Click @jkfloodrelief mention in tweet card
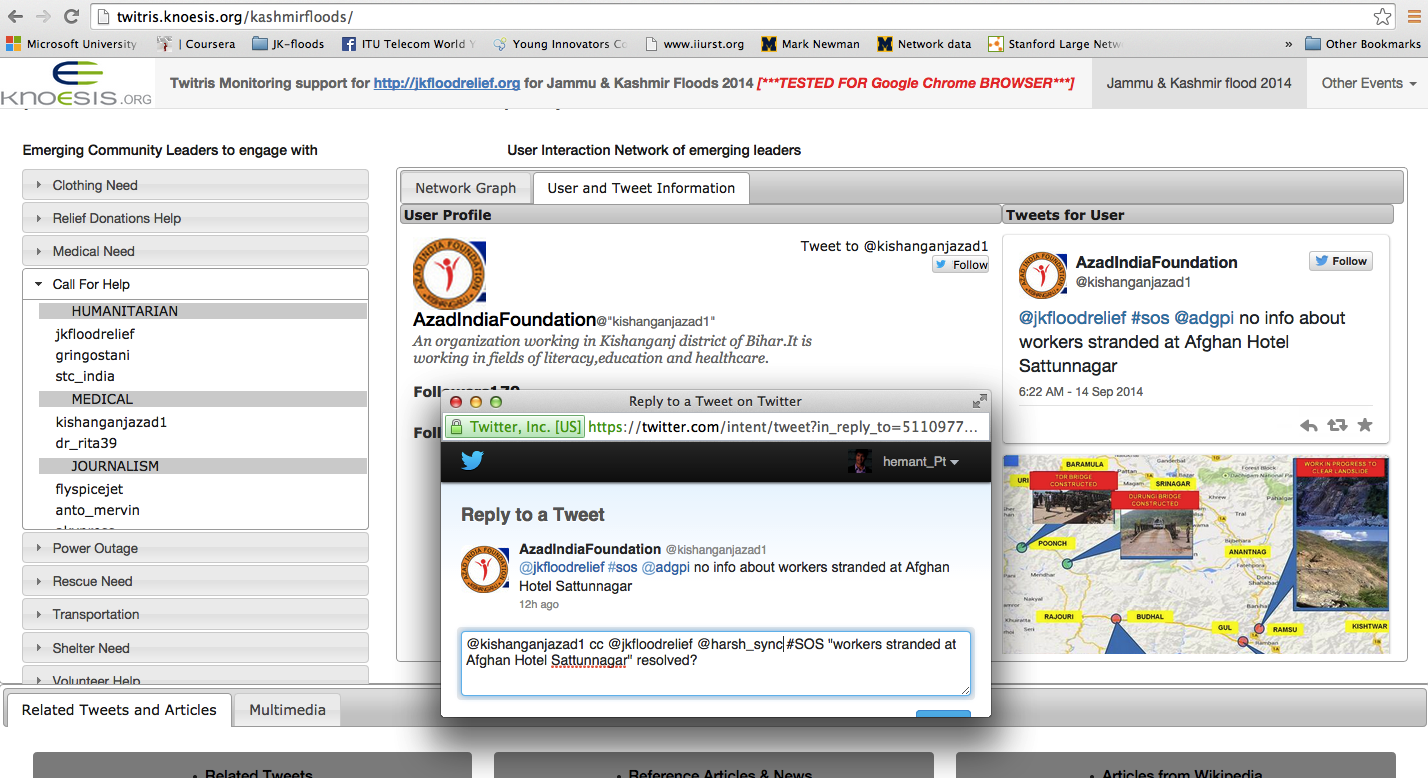 1072,318
